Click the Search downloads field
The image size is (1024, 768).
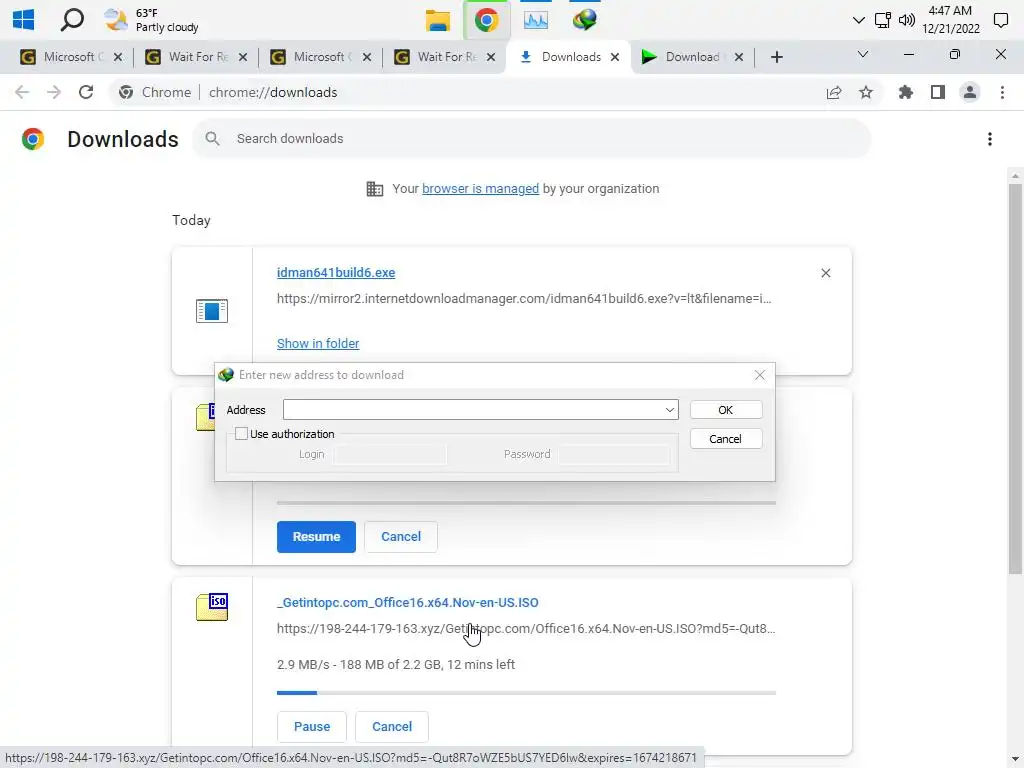(532, 138)
